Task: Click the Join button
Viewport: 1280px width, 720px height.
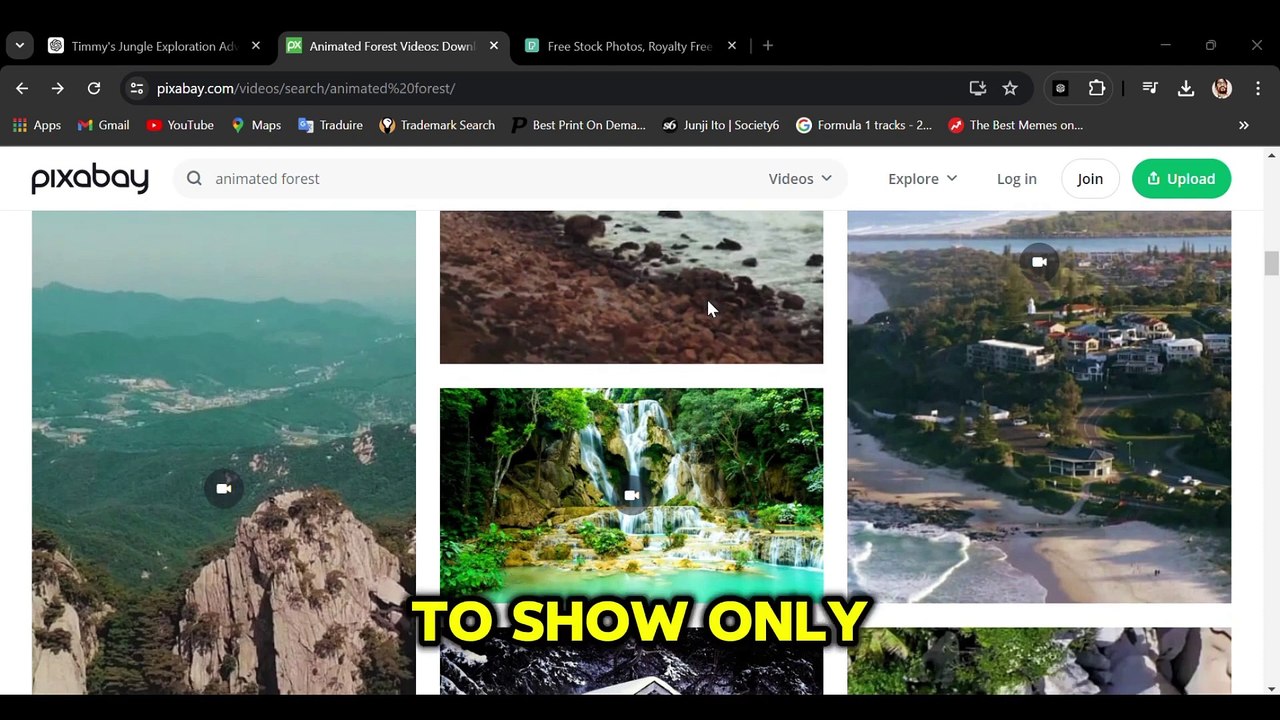Action: coord(1090,178)
